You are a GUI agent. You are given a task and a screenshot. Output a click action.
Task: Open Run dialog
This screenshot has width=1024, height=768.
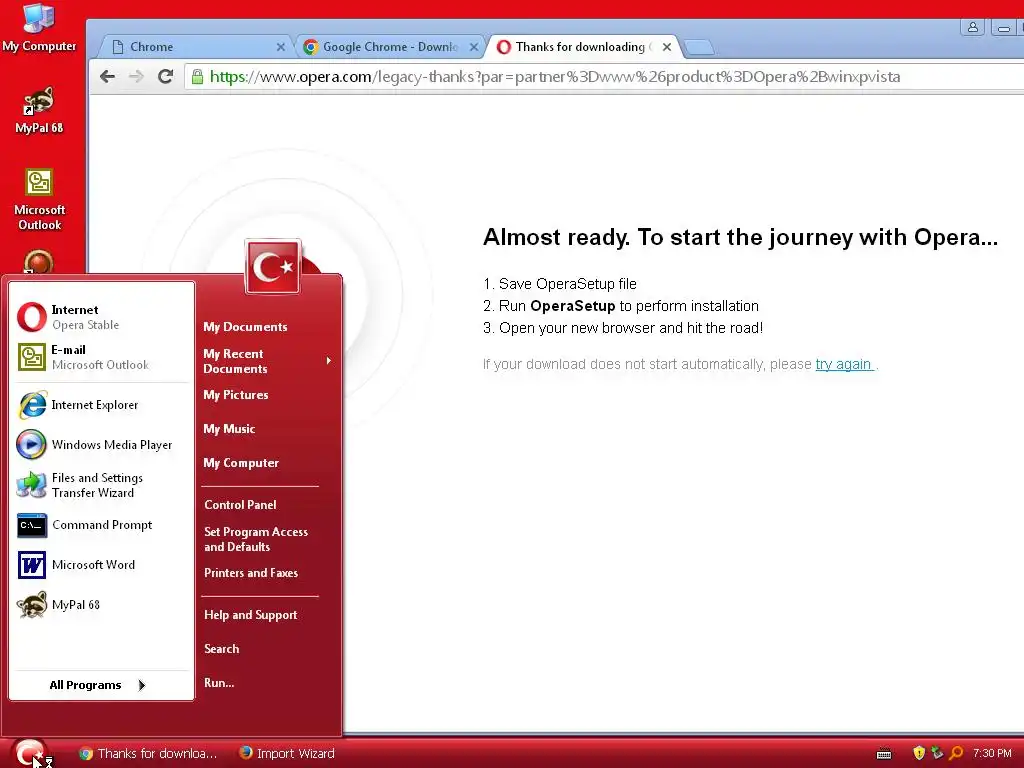[x=219, y=683]
